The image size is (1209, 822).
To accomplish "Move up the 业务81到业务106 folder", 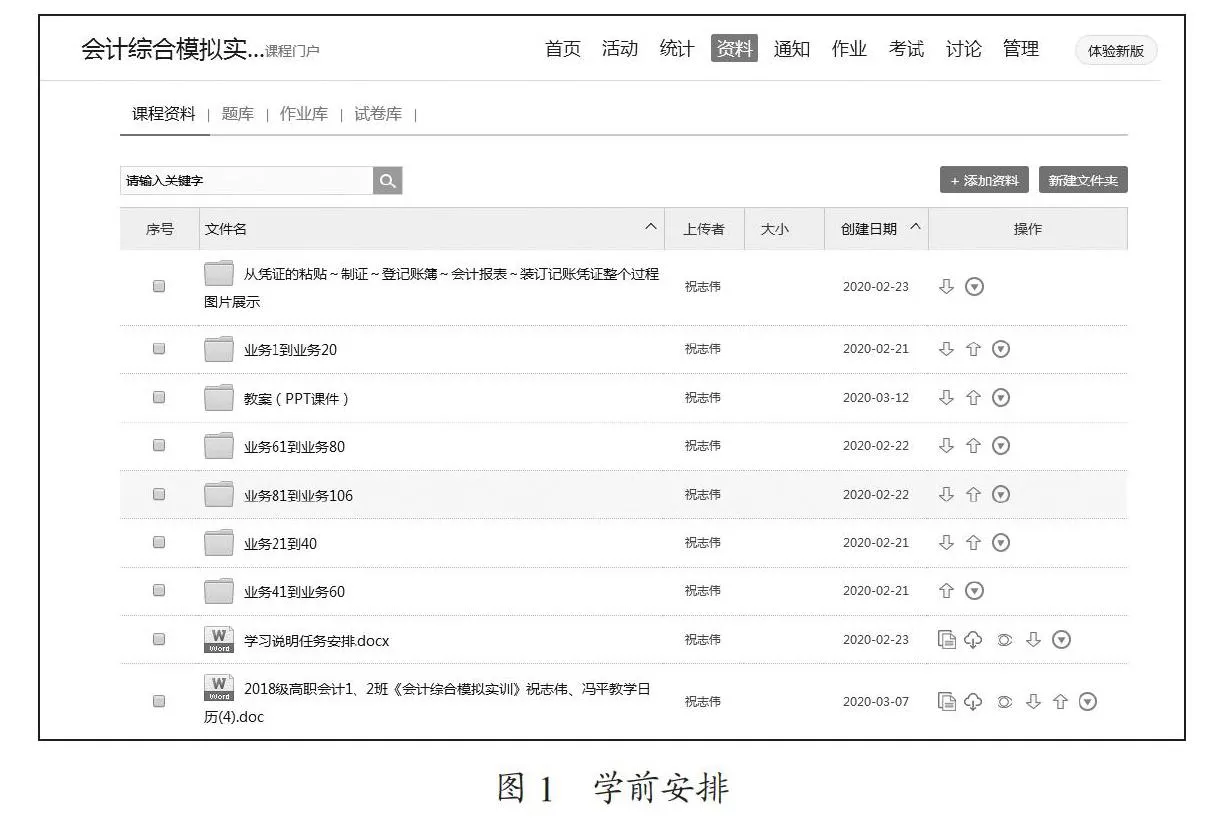I will click(973, 494).
